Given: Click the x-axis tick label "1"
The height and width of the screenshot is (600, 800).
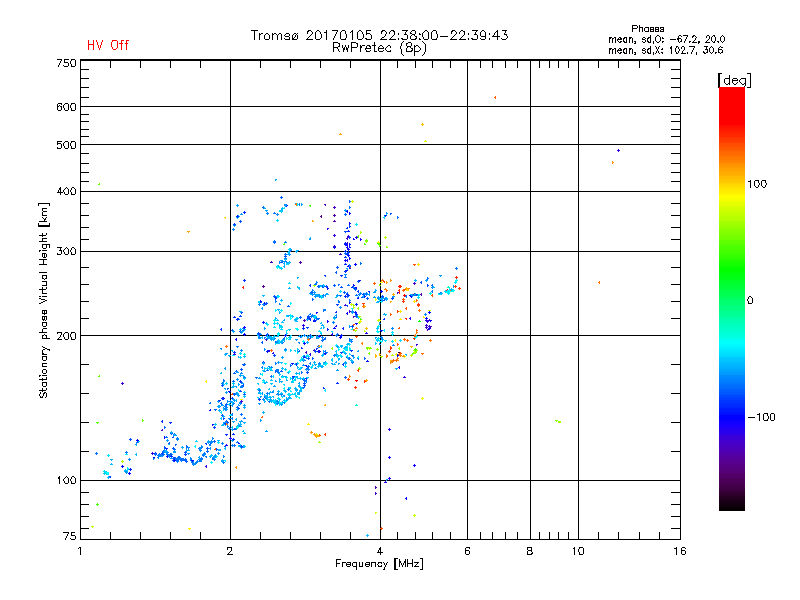Looking at the screenshot, I should click(80, 551).
